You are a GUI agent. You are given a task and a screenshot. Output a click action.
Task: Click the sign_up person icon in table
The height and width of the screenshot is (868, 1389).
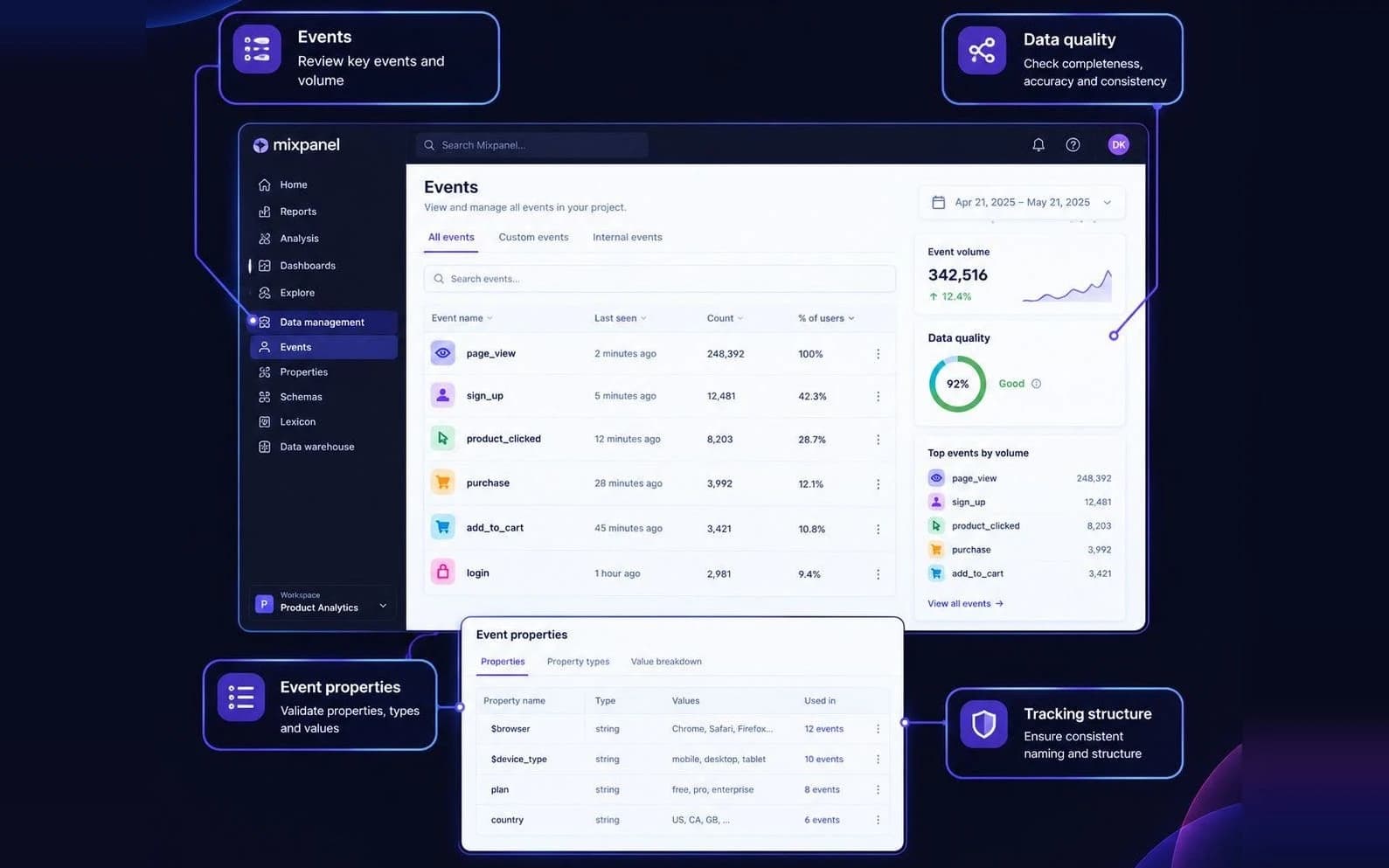[x=443, y=395]
